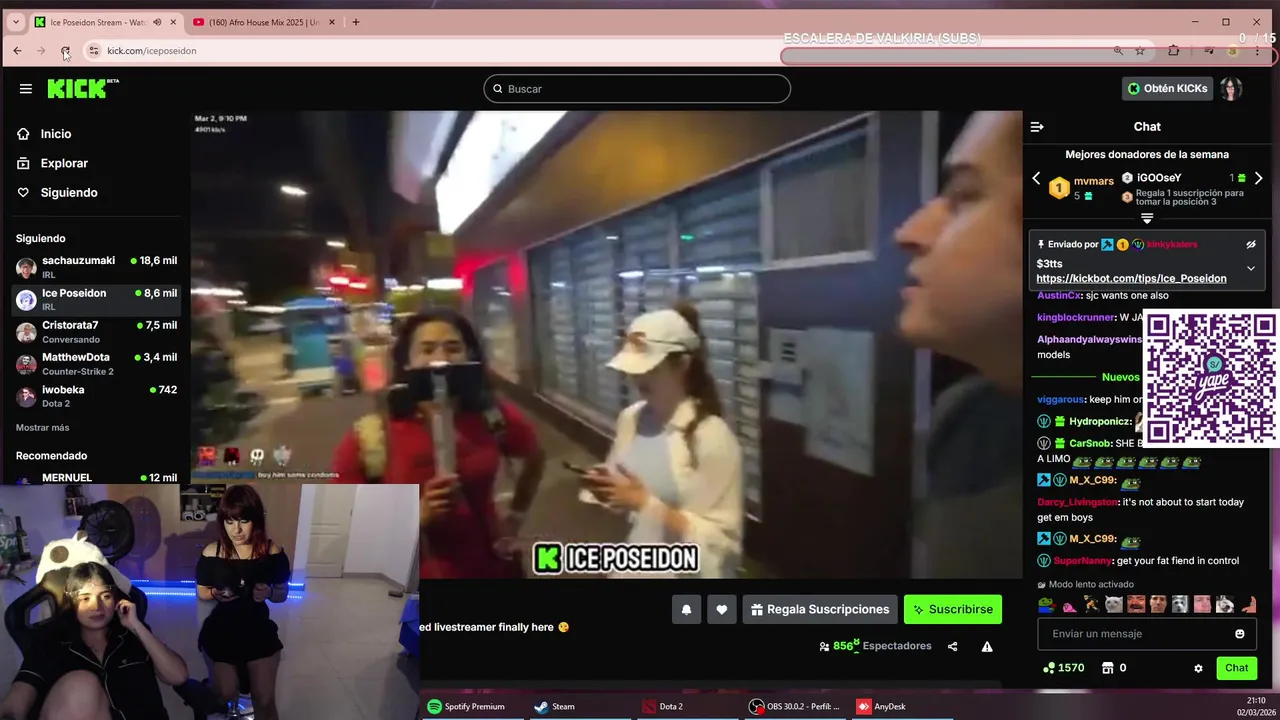Open Cristorata7 channel in followed list
The height and width of the screenshot is (720, 1280).
coord(96,331)
